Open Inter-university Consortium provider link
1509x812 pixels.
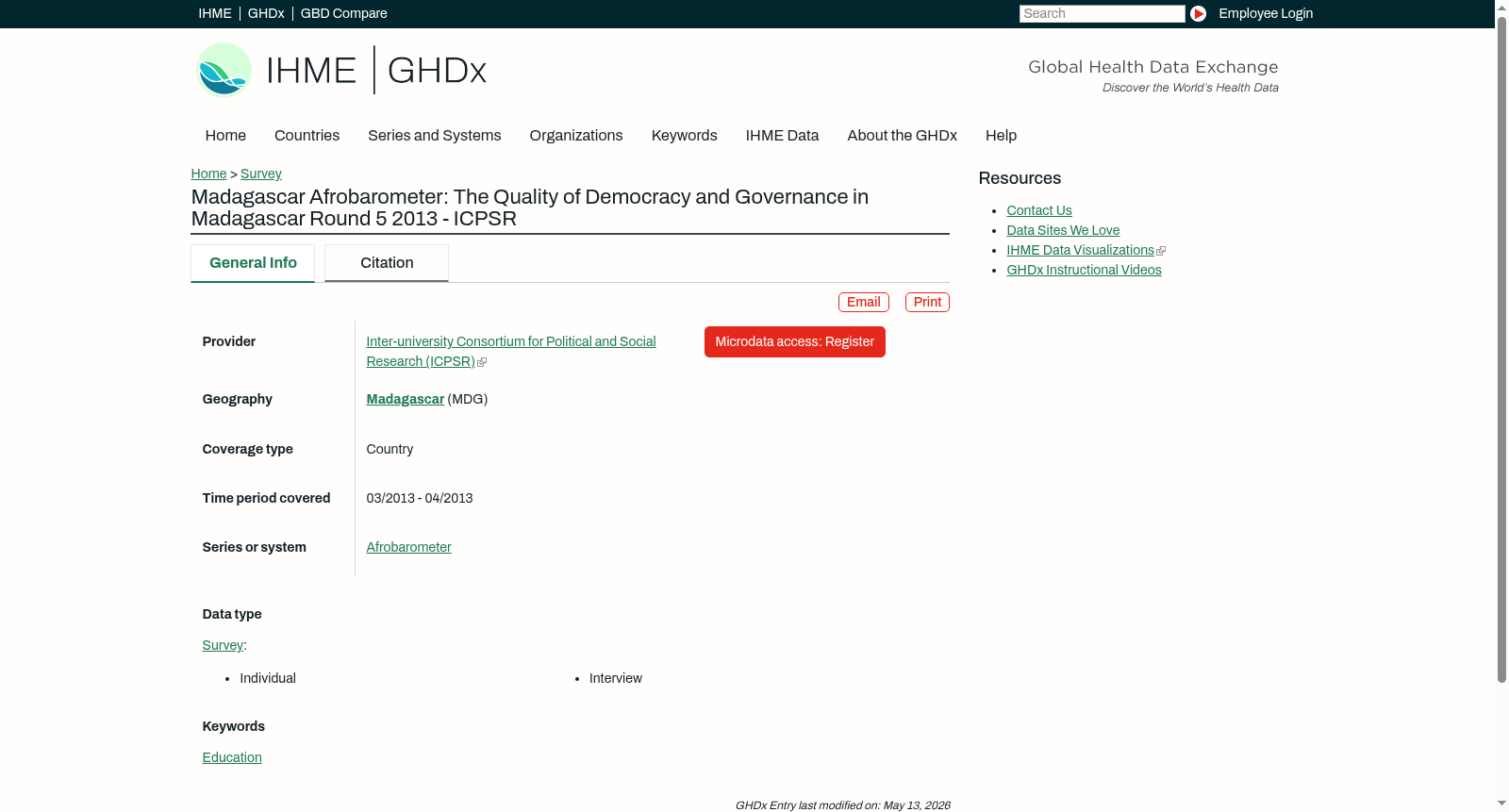click(511, 352)
